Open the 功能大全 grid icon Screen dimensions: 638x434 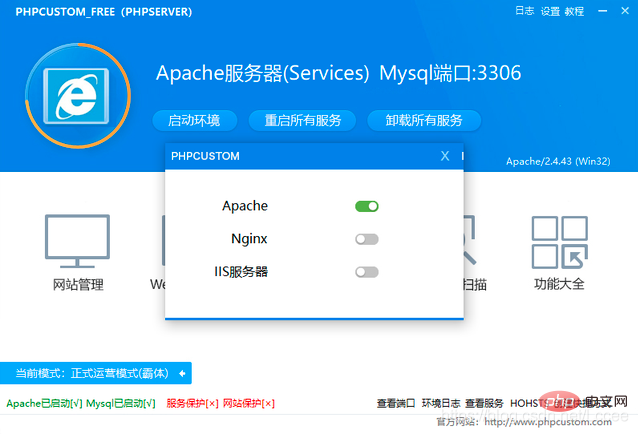point(559,242)
